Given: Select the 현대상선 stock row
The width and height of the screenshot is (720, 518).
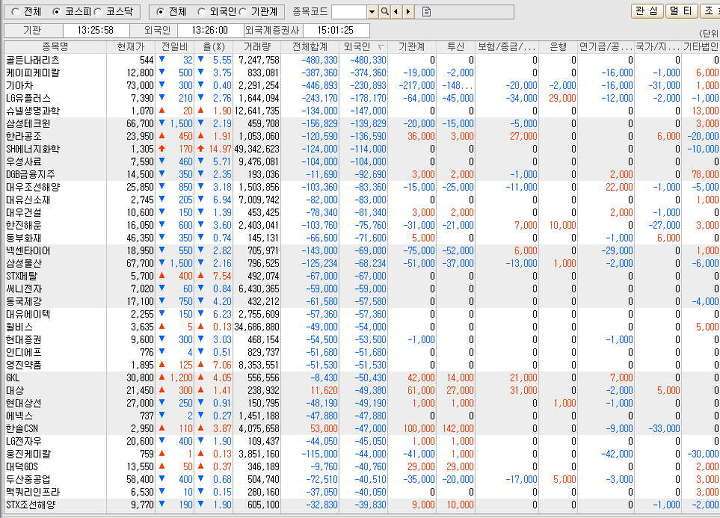Looking at the screenshot, I should (x=362, y=403).
